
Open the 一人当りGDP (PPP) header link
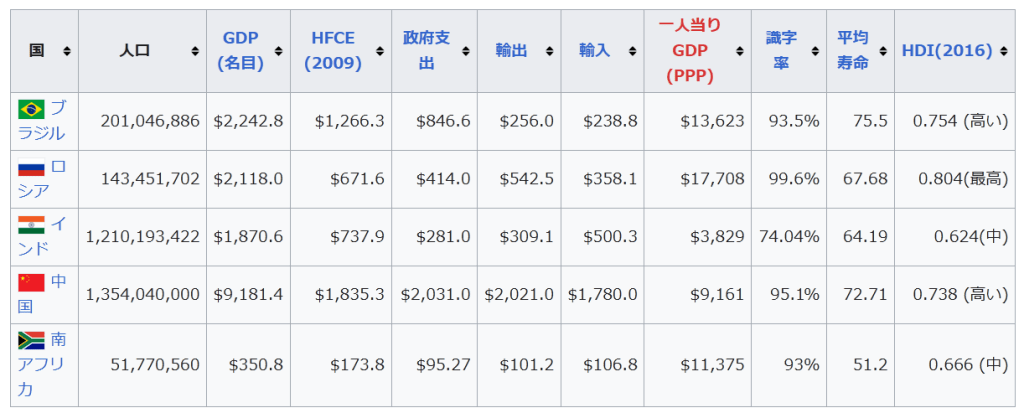click(690, 50)
